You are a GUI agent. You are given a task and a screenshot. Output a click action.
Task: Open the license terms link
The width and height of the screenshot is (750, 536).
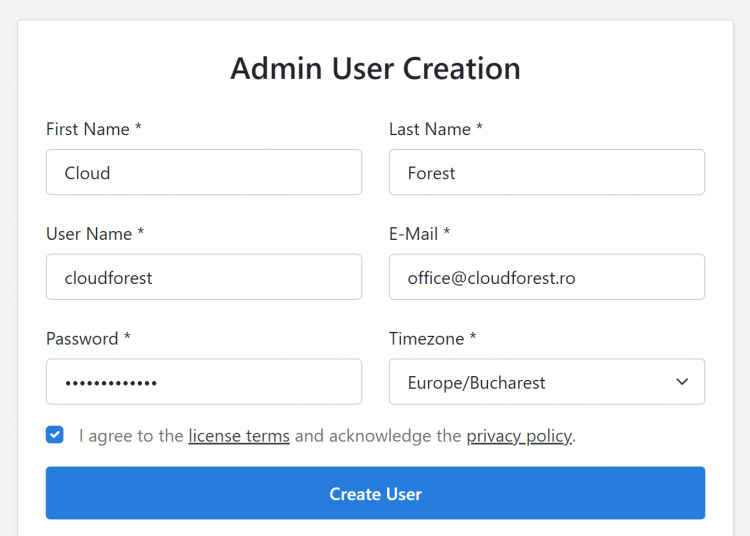coord(239,436)
